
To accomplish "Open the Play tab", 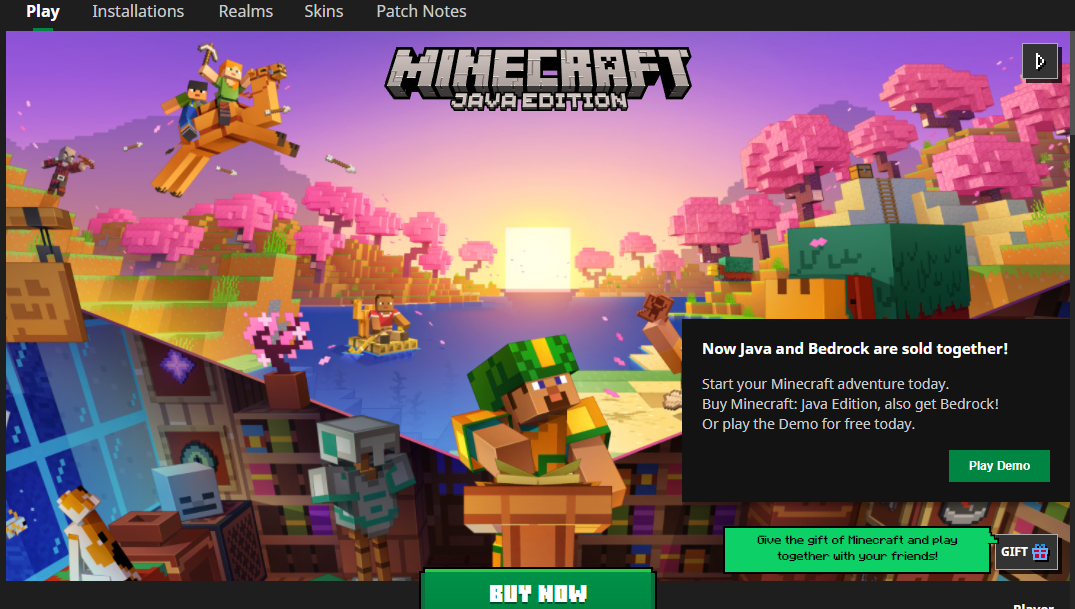I will coord(43,12).
